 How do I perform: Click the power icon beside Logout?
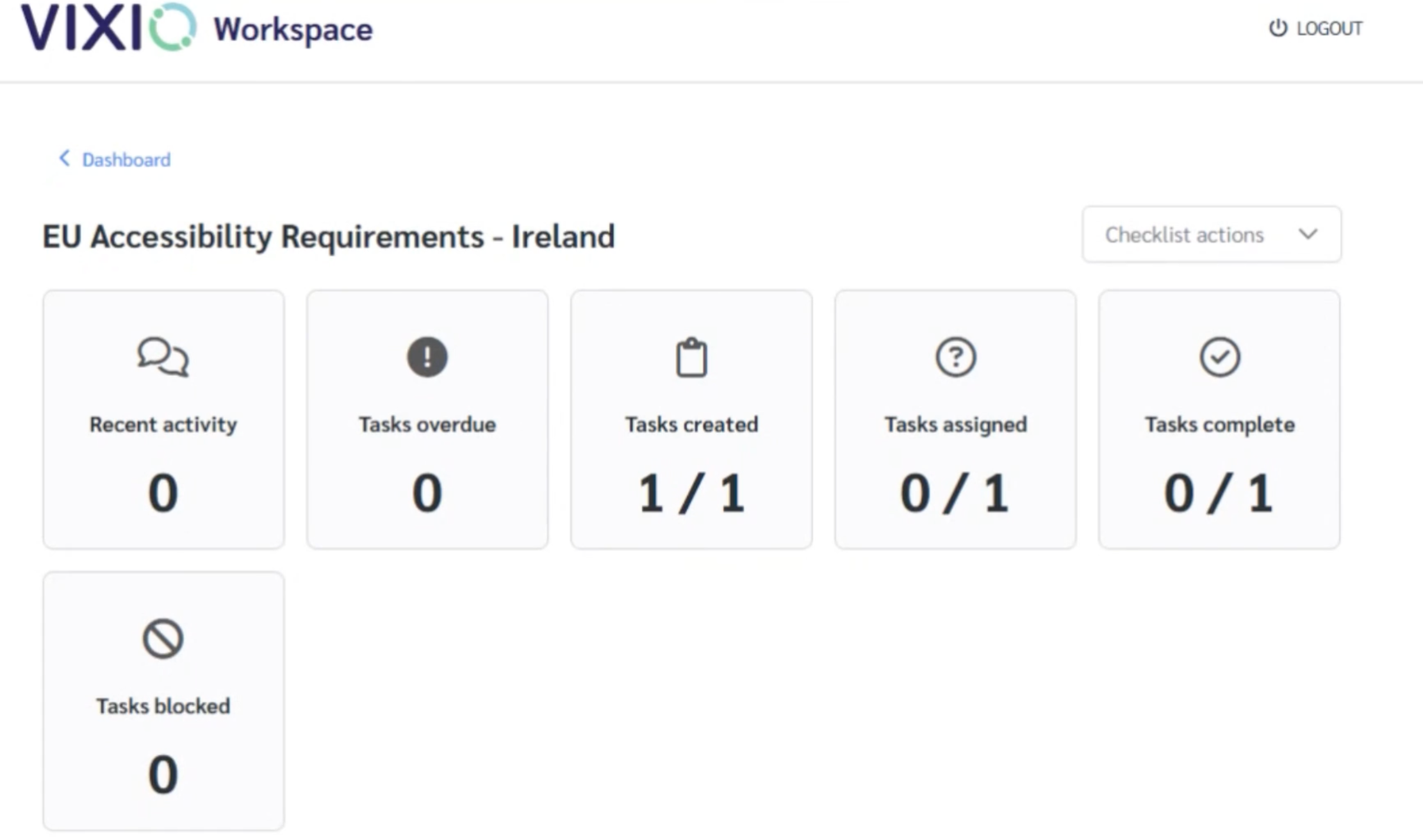1277,28
